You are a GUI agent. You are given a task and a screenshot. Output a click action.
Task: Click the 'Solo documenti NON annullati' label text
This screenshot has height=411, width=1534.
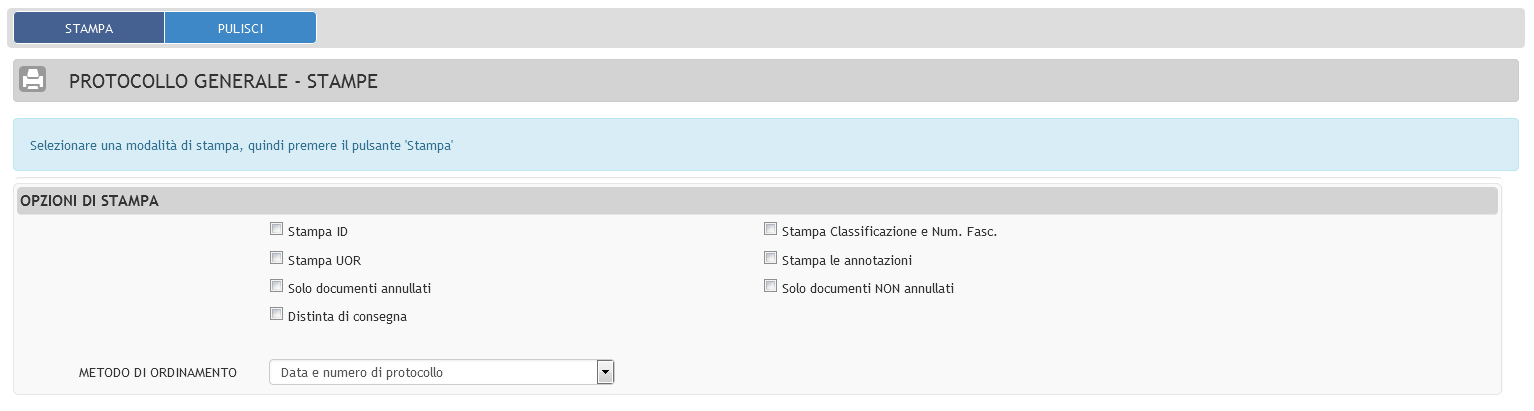[x=868, y=289]
